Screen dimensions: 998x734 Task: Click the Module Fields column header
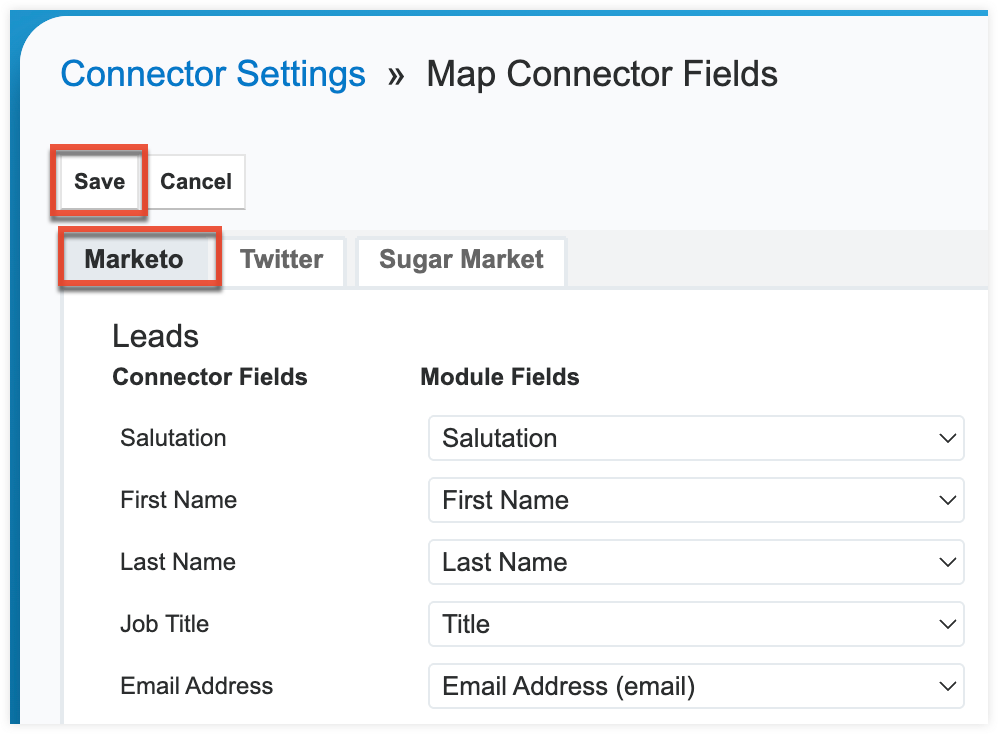(500, 377)
